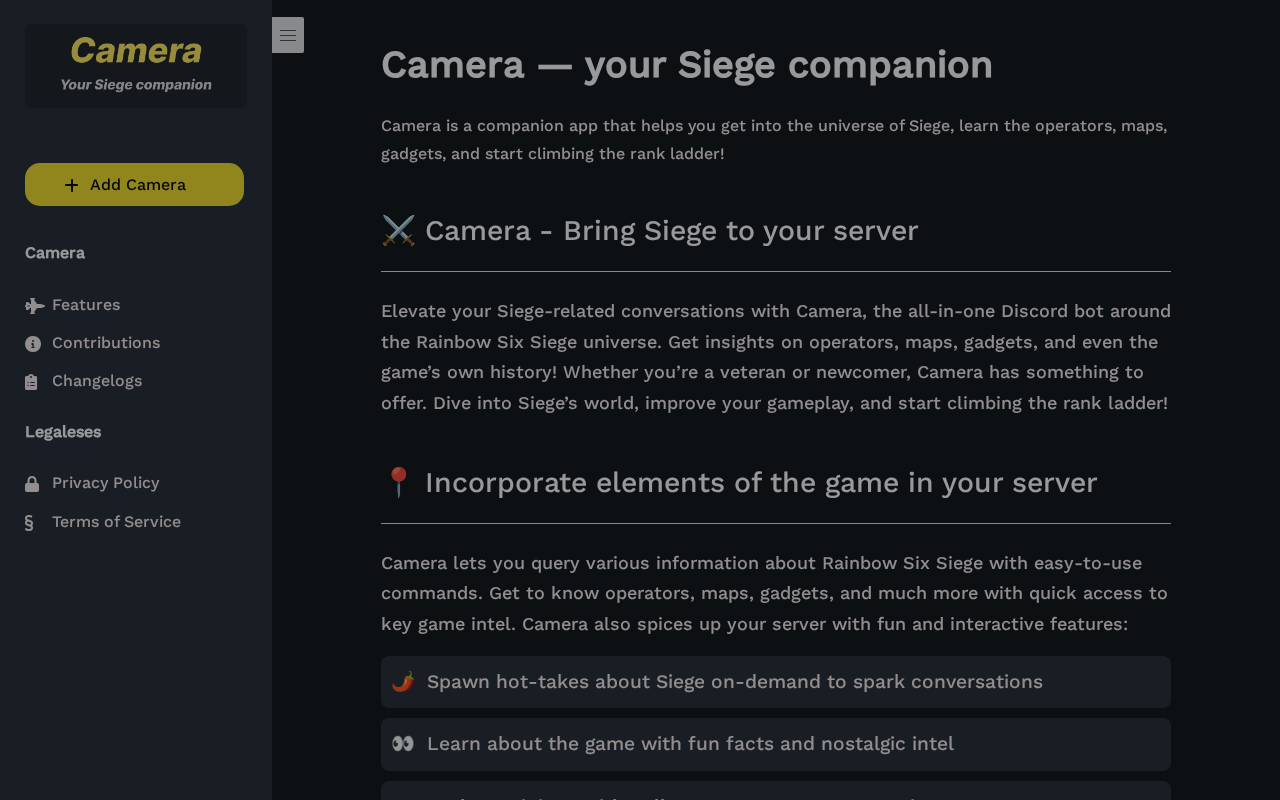Open the Terms of Service link
Screen dimensions: 1280x800
pos(116,522)
